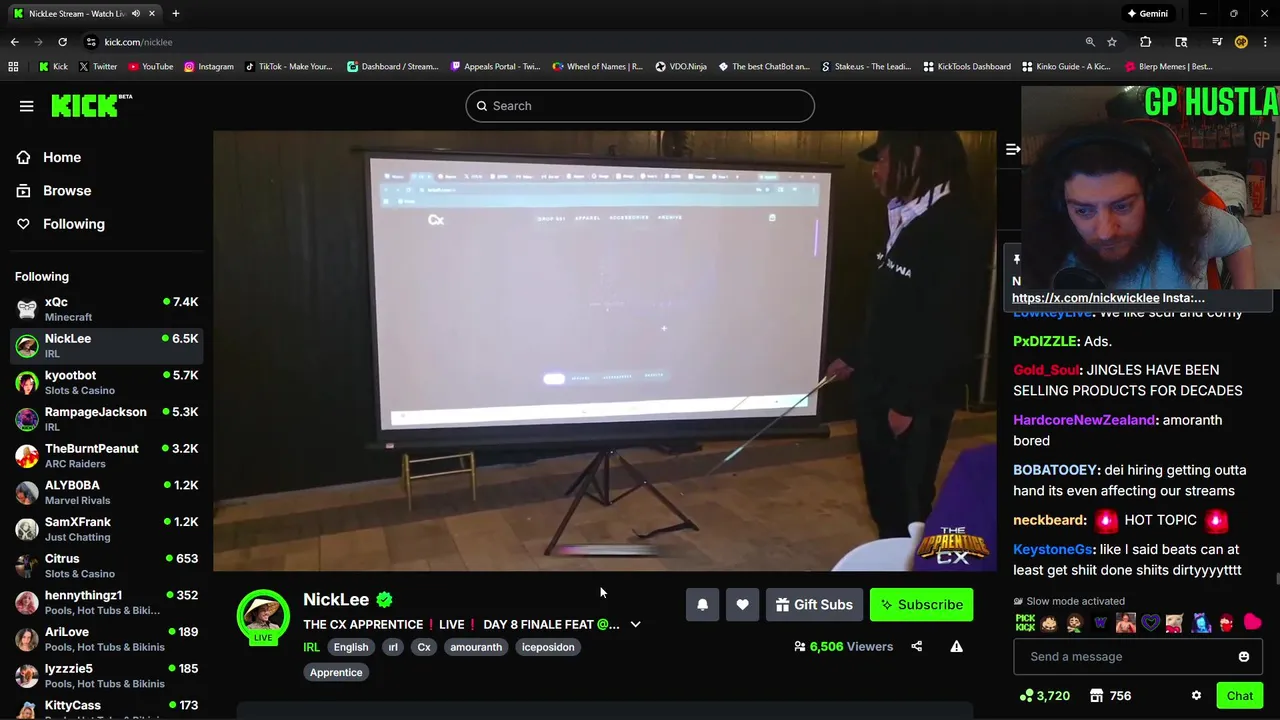1280x720 pixels.
Task: Click the English tag
Action: pos(351,647)
